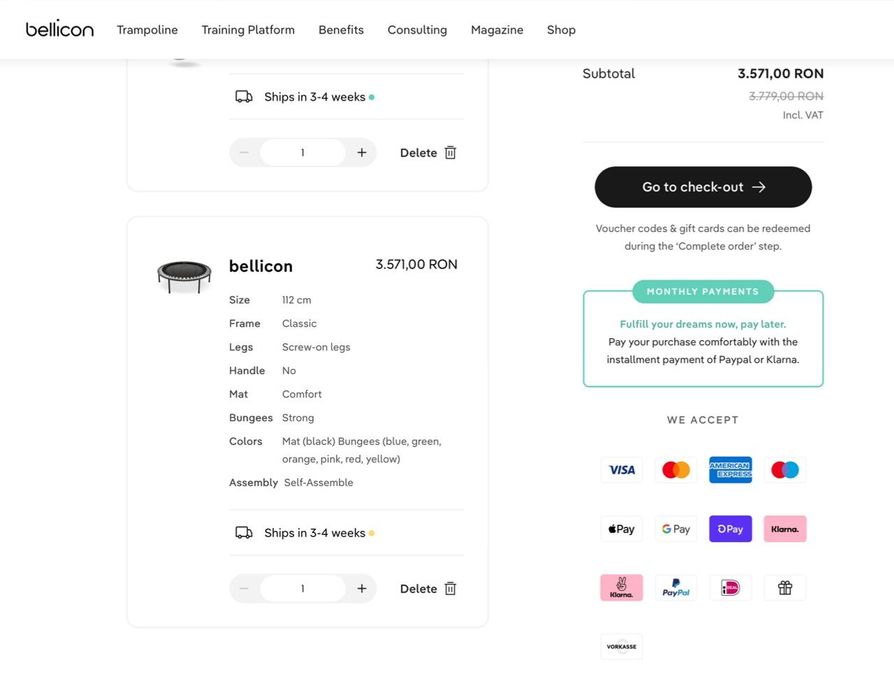Click the bellicon logo

click(x=60, y=30)
